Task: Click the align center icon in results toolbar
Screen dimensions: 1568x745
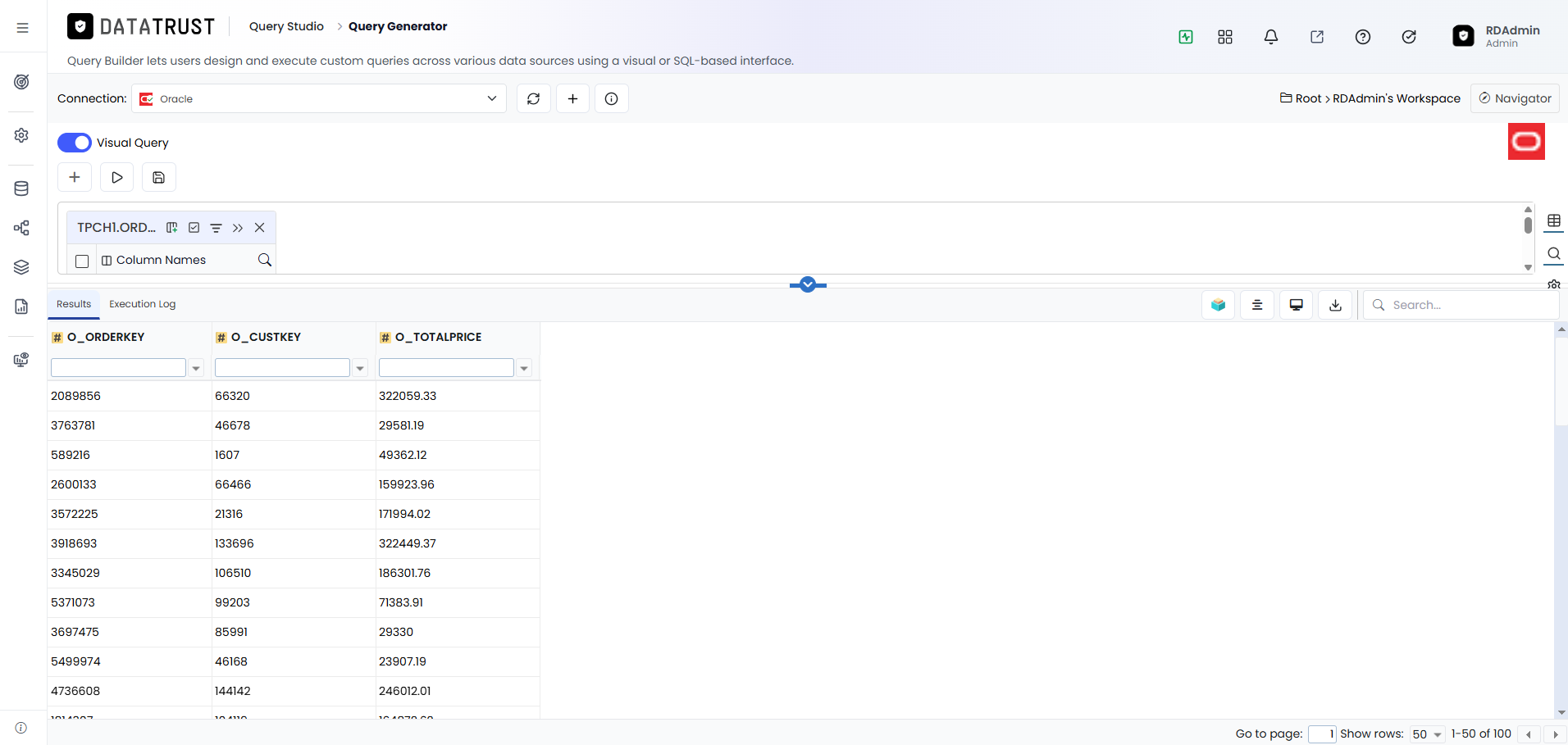Action: click(1257, 305)
